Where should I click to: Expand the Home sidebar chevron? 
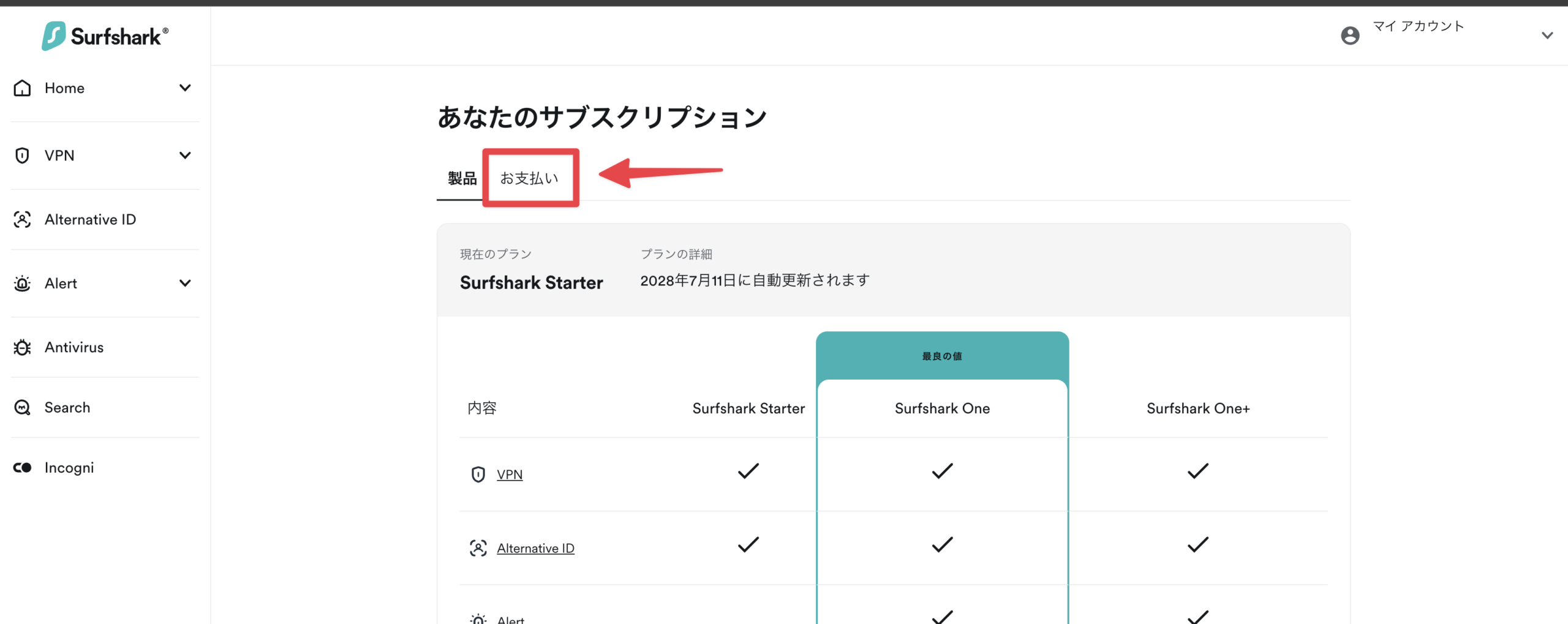185,88
